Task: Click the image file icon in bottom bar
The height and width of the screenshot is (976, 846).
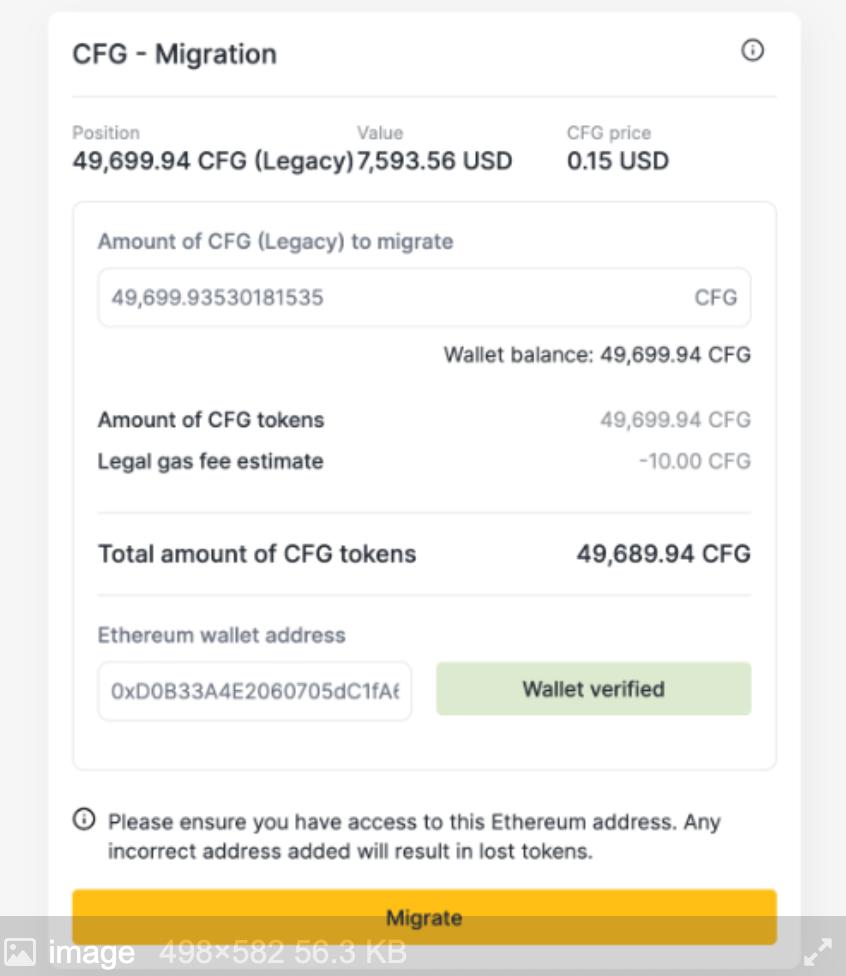Action: click(20, 952)
